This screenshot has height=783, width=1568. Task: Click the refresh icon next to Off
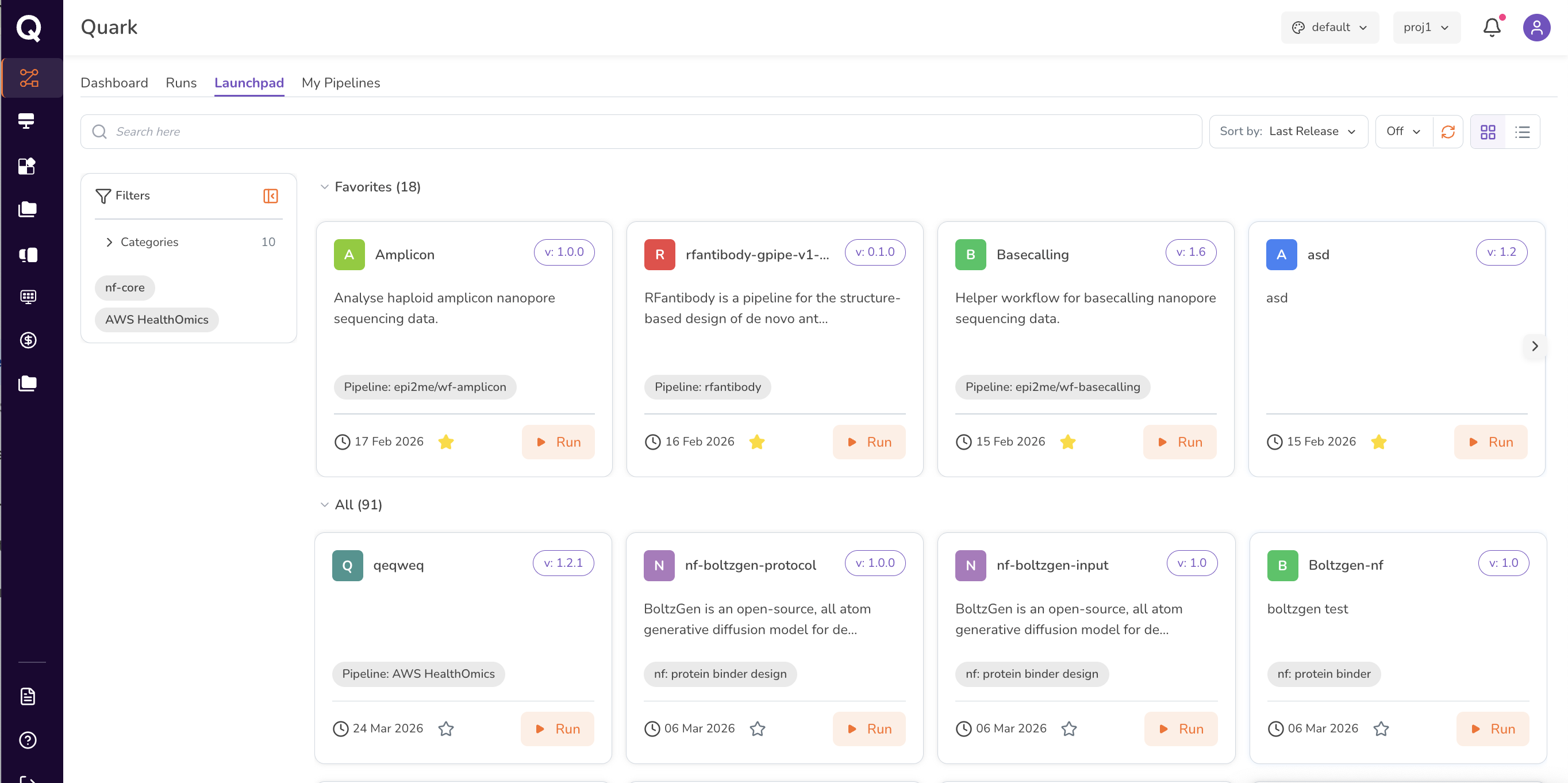(1447, 132)
